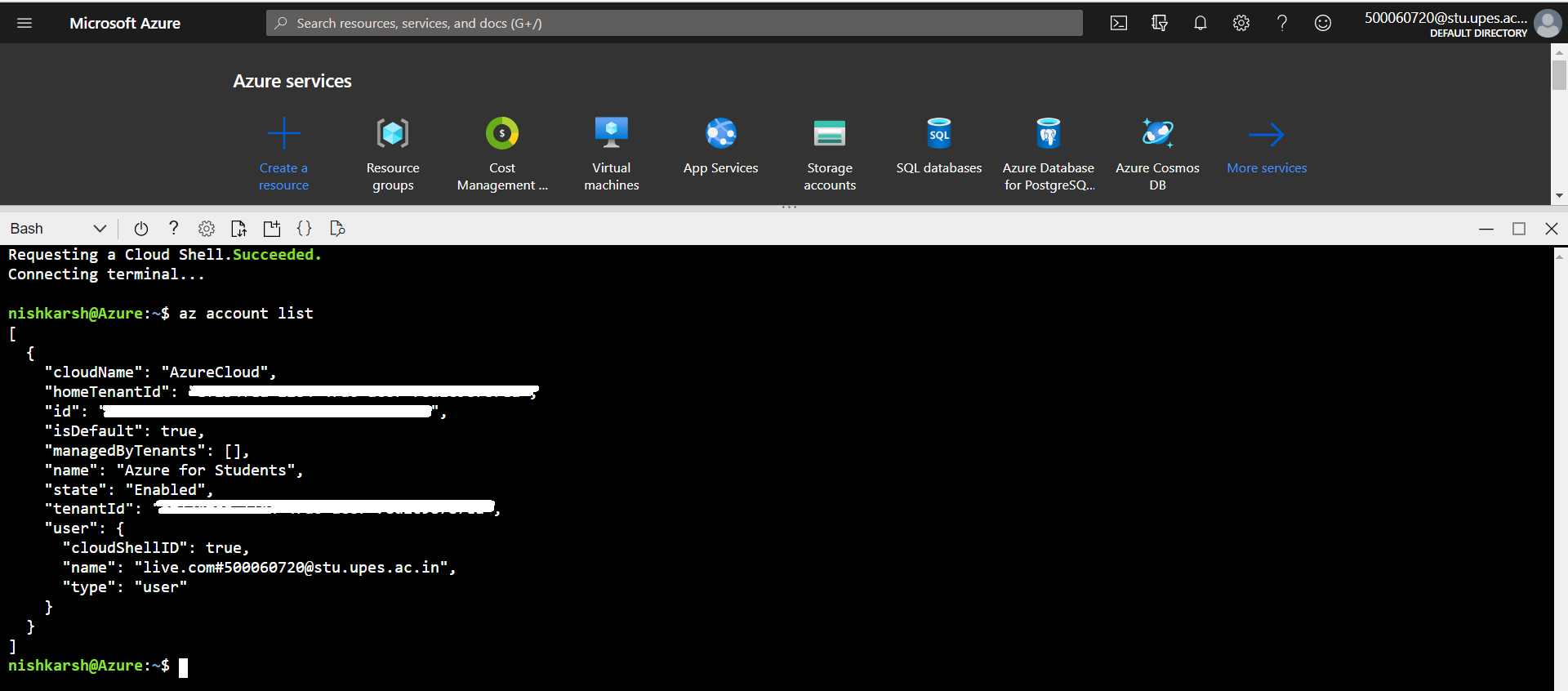Close the Cloud Shell panel
This screenshot has width=1568, height=691.
1552,229
